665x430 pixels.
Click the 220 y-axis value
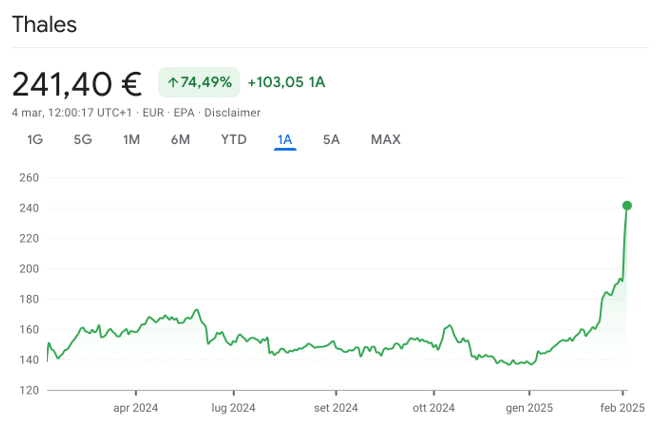tap(29, 238)
